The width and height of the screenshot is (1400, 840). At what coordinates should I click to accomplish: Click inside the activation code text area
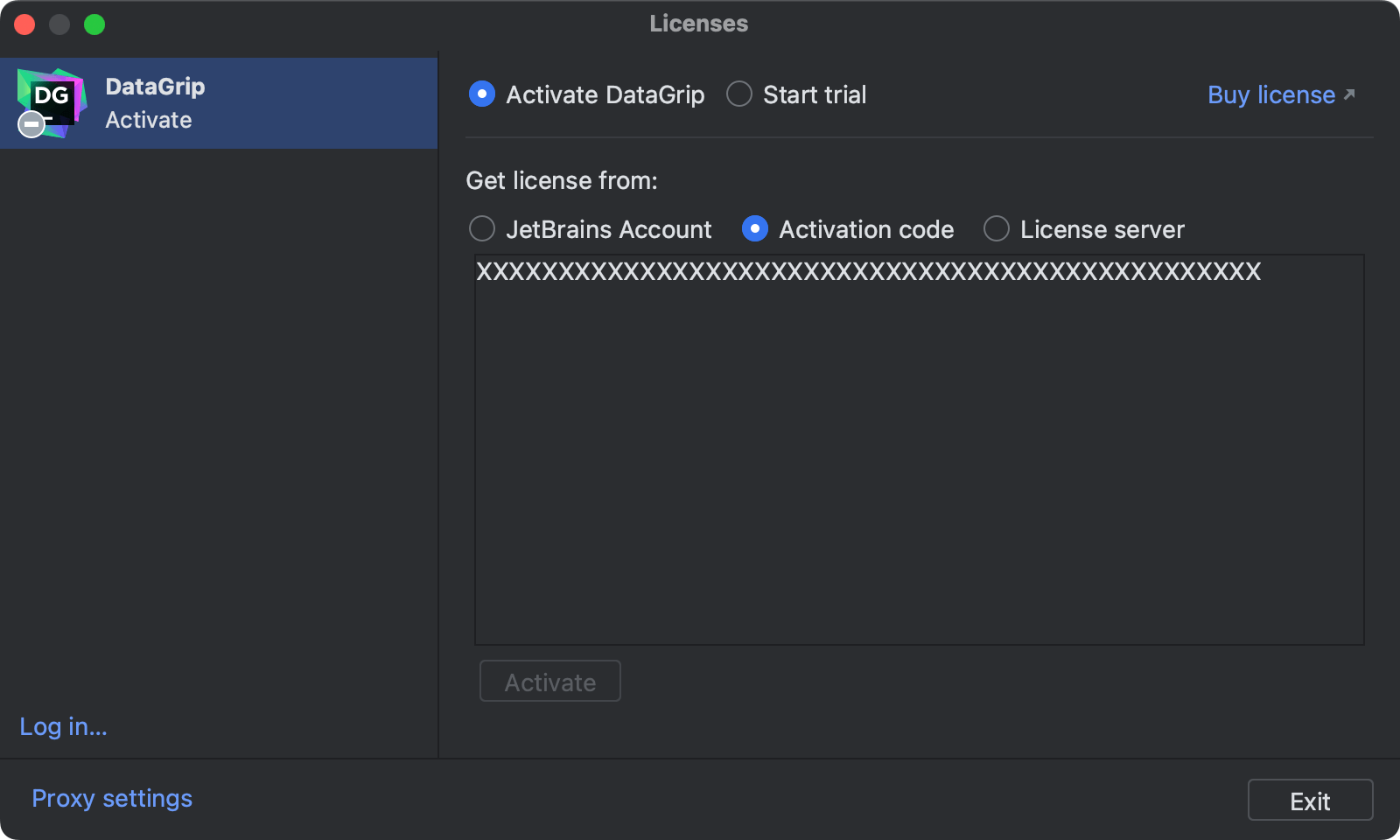click(919, 455)
